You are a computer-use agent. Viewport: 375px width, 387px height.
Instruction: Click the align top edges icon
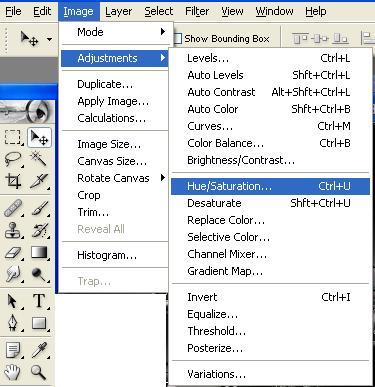(300, 39)
